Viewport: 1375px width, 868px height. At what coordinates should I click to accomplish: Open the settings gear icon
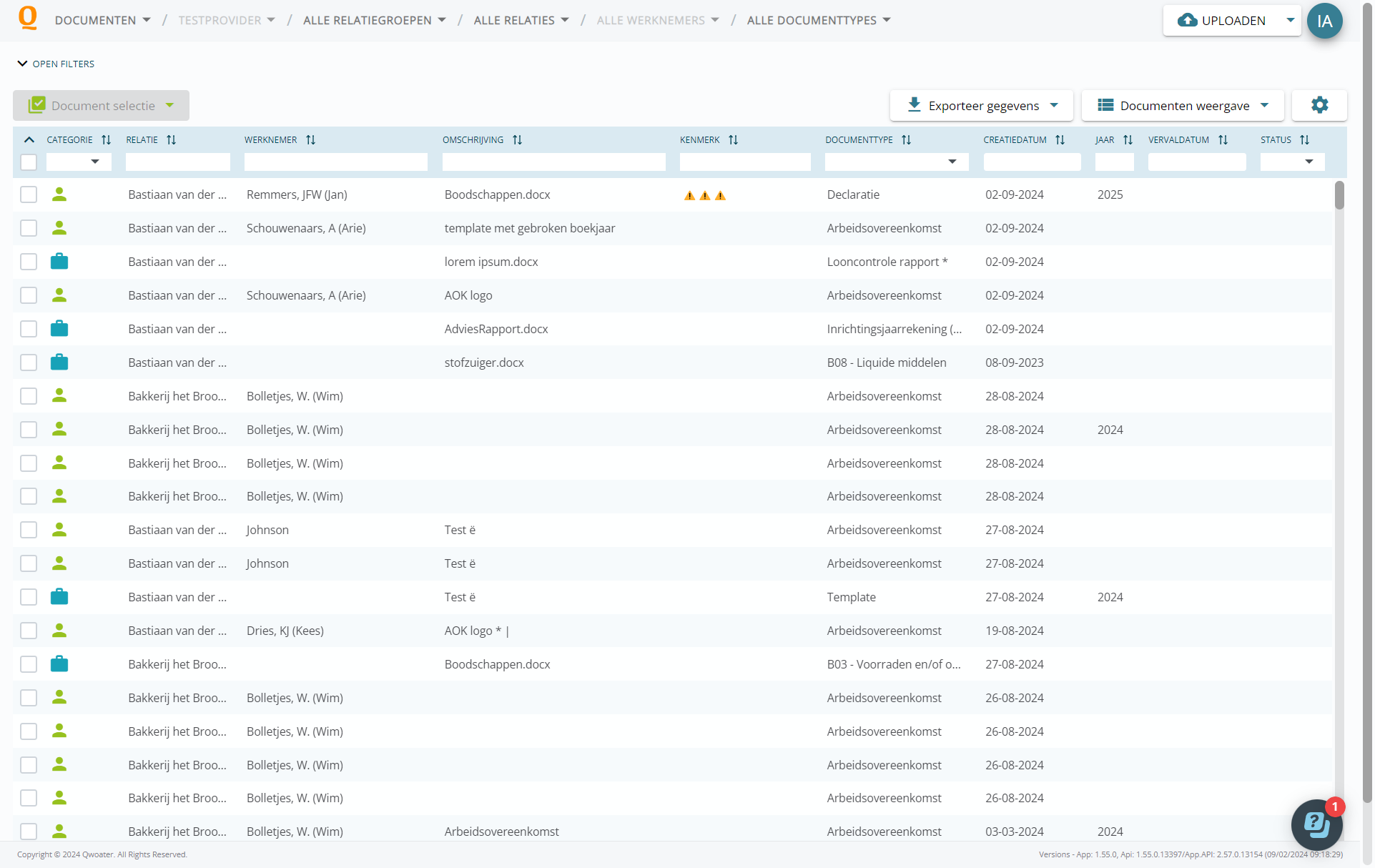coord(1319,105)
